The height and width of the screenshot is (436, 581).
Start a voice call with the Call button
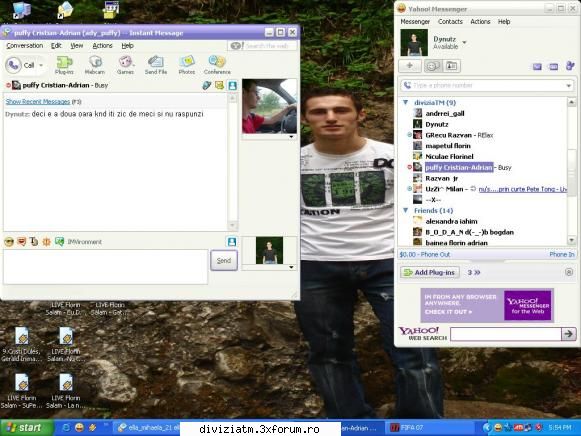[21, 65]
